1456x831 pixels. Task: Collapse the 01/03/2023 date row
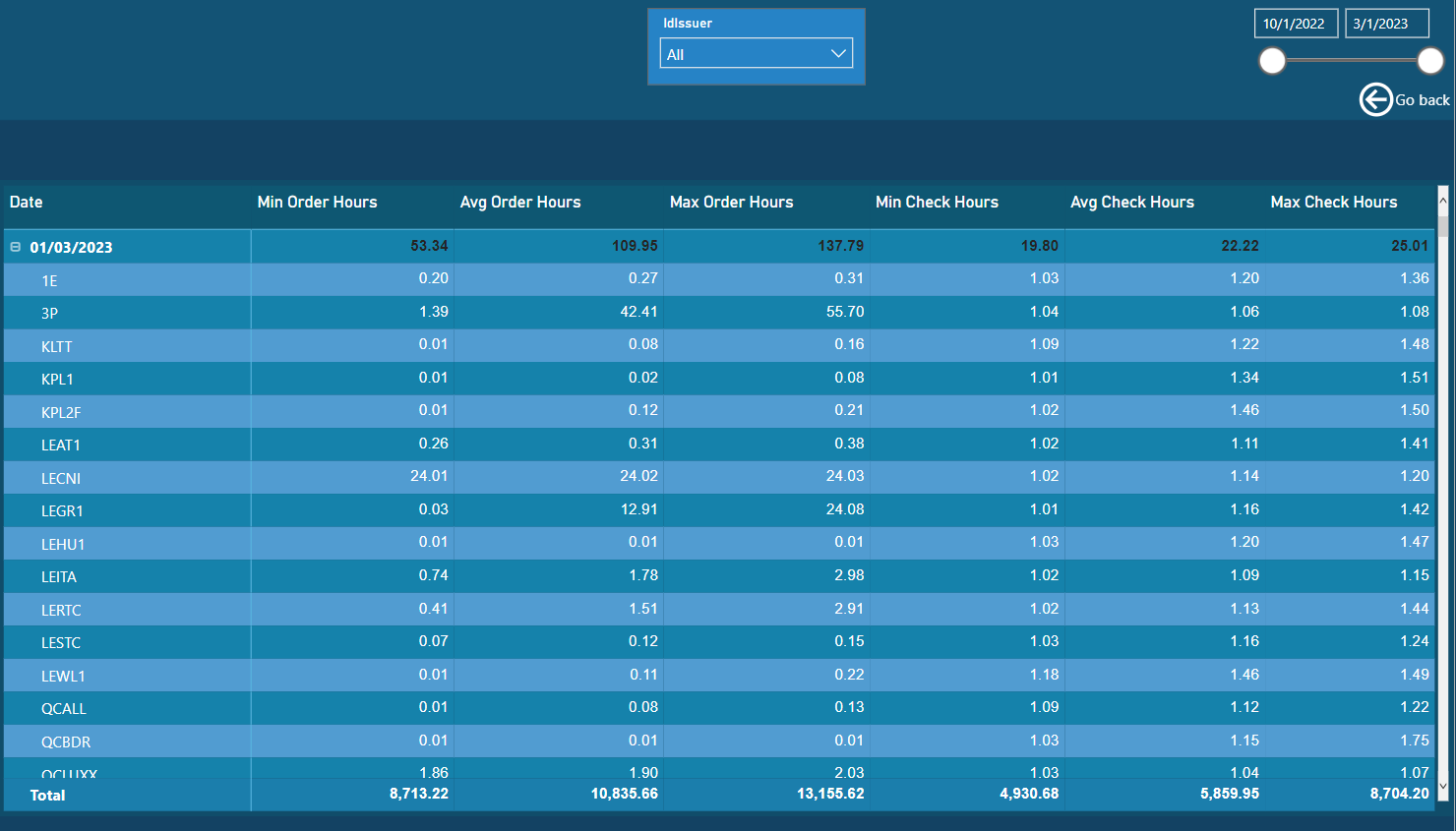click(x=16, y=247)
